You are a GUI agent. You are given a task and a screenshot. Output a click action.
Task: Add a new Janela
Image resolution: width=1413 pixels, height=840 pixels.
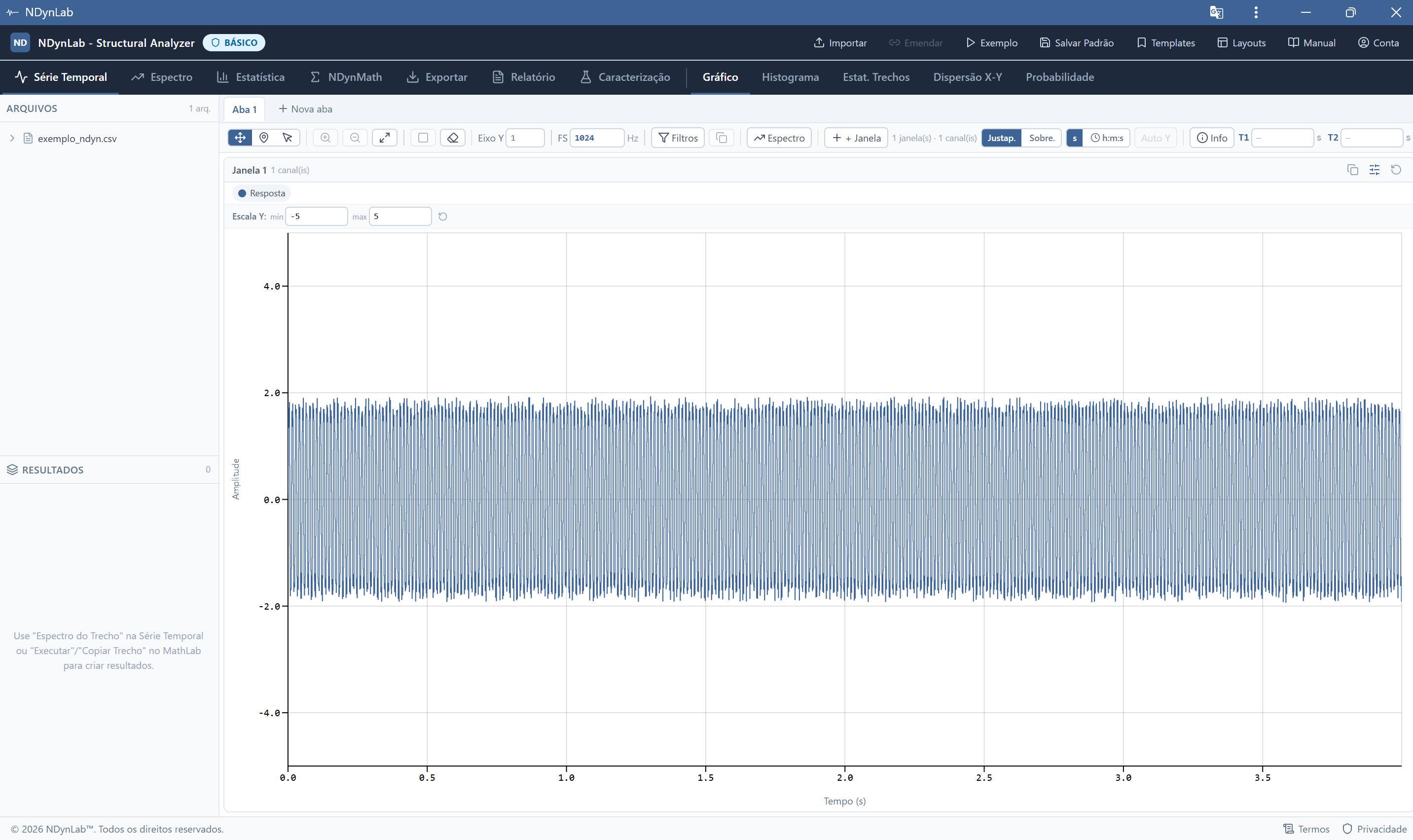click(856, 138)
